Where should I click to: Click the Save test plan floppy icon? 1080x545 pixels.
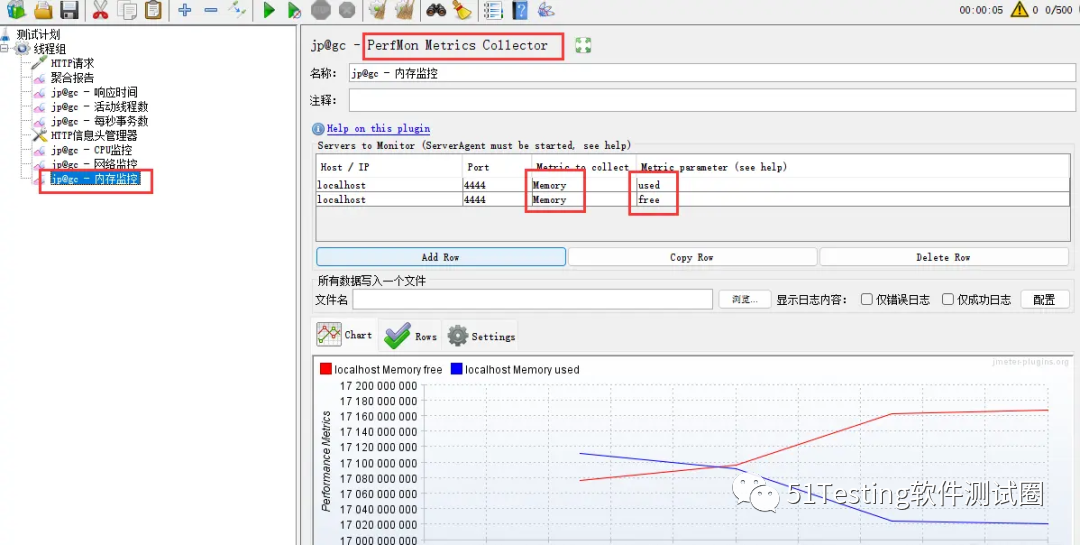(x=69, y=10)
